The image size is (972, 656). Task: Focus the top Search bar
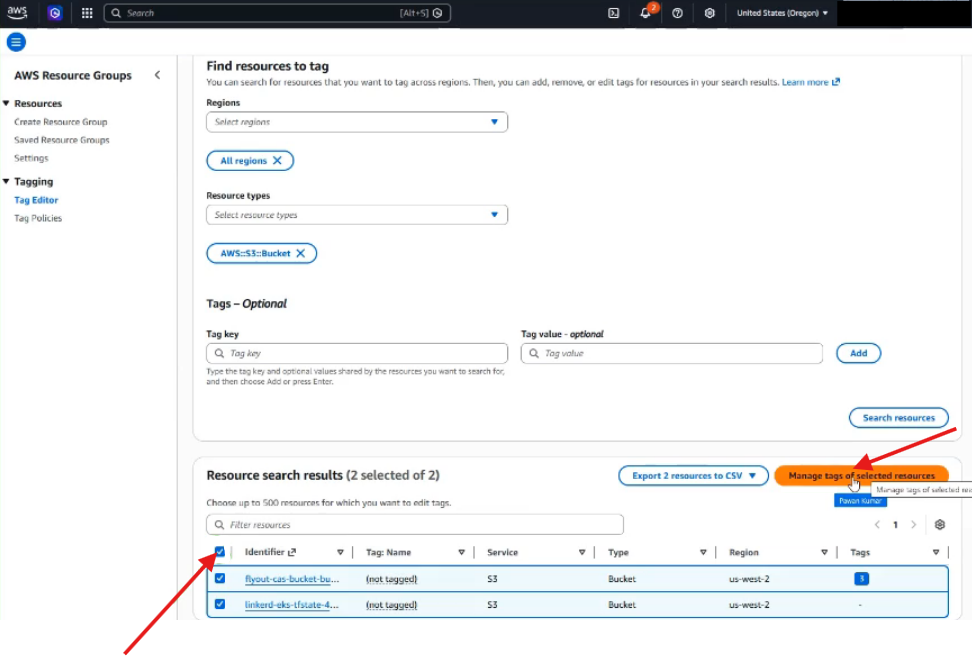277,13
